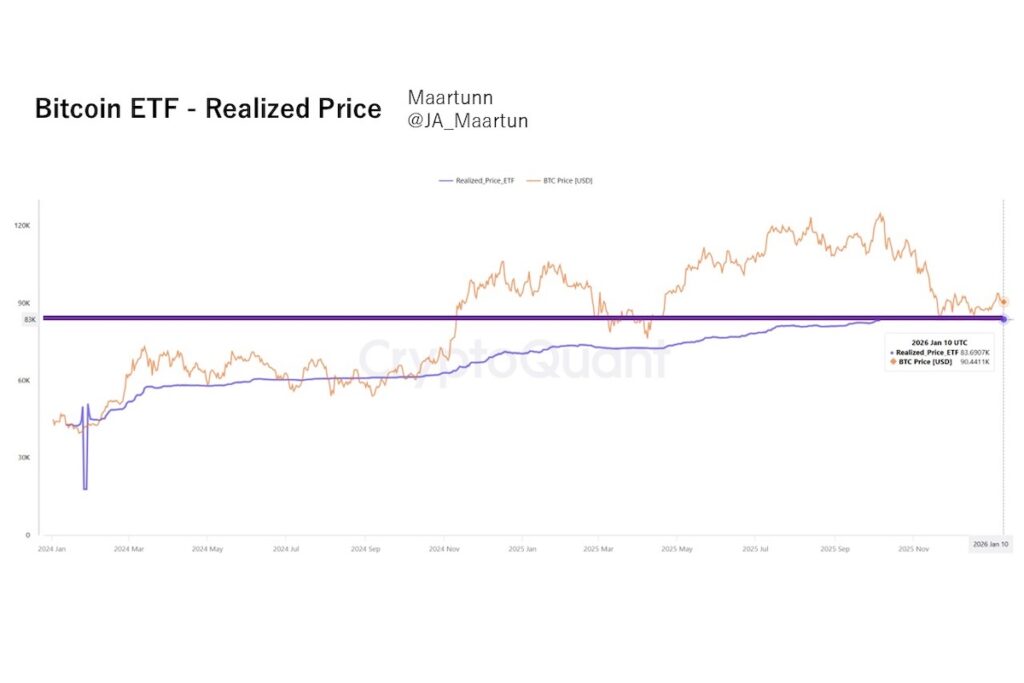Image resolution: width=1024 pixels, height=683 pixels.
Task: Click the 83K y-axis price label
Action: pyautogui.click(x=29, y=319)
